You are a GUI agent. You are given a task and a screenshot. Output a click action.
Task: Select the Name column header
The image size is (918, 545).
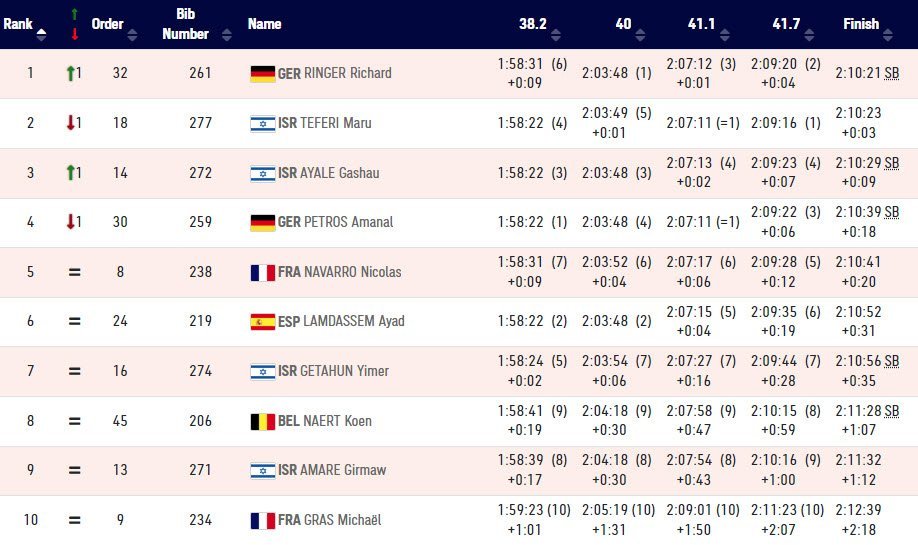264,24
